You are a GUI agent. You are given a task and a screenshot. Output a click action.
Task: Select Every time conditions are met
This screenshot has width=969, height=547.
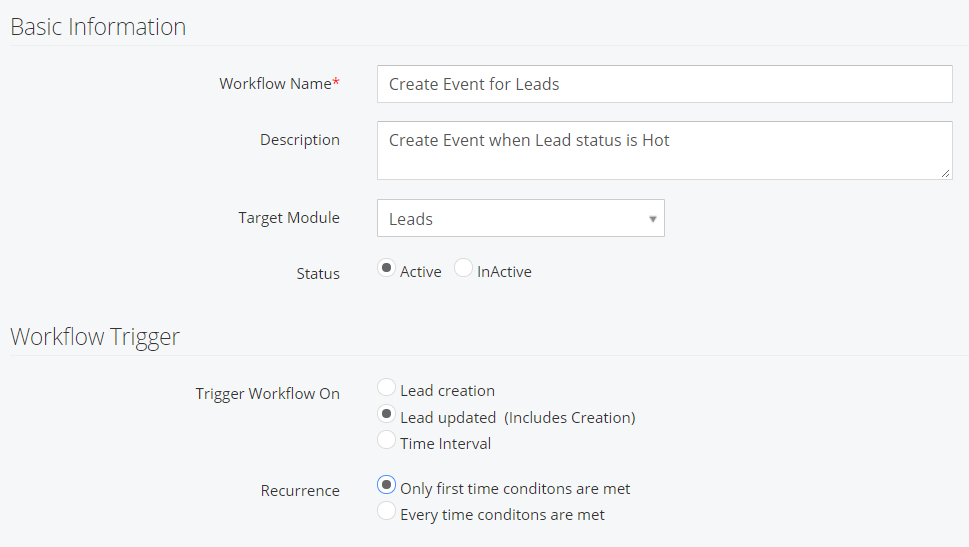[x=386, y=511]
